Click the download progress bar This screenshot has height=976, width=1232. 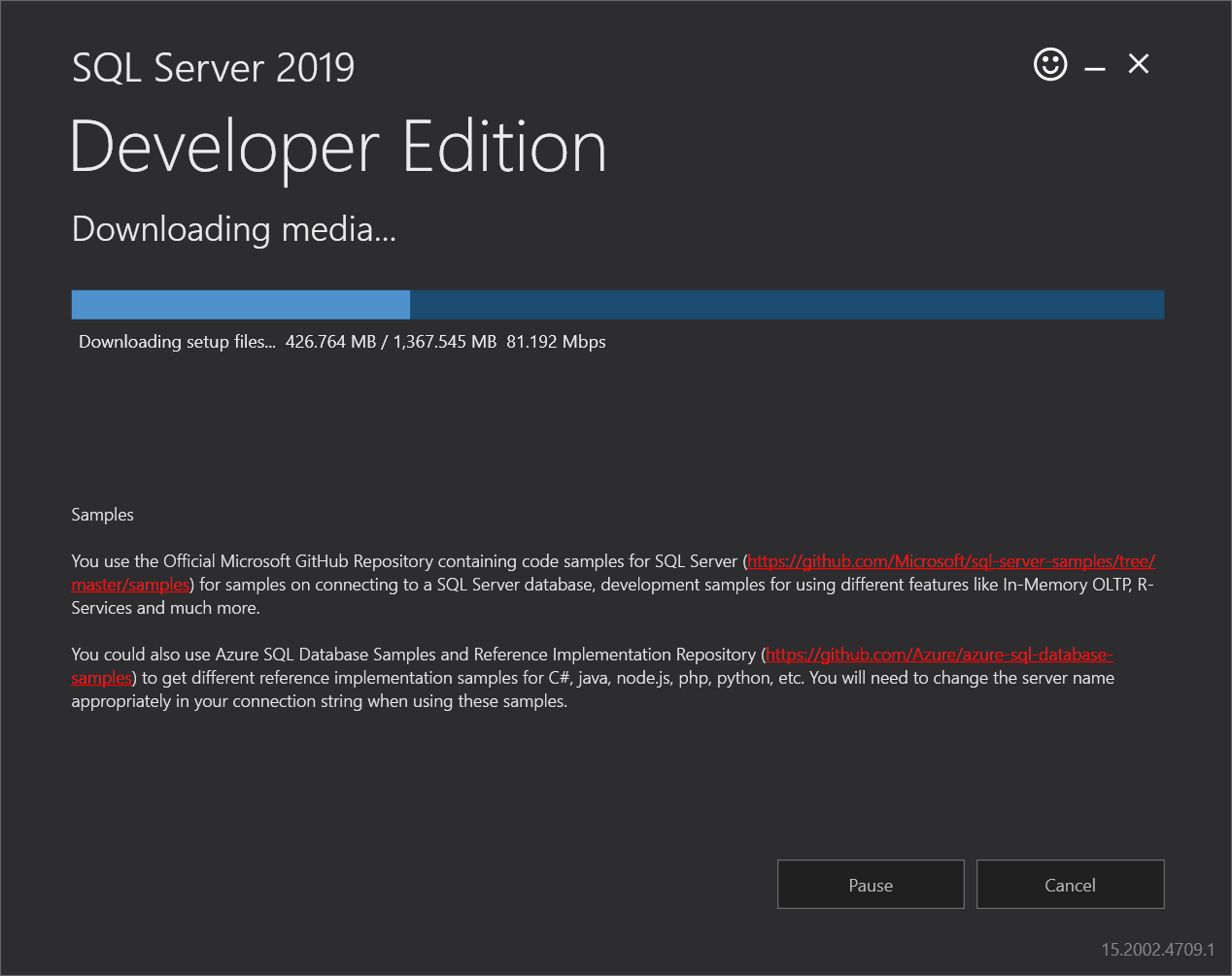(617, 304)
